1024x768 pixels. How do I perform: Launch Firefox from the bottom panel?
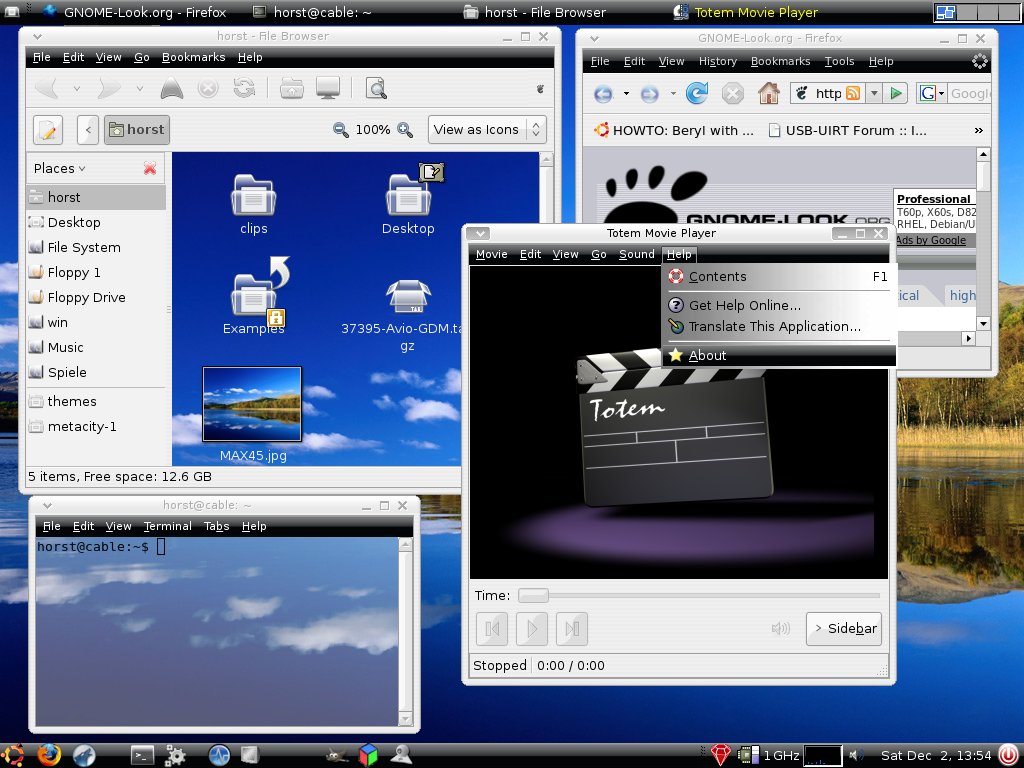click(48, 756)
